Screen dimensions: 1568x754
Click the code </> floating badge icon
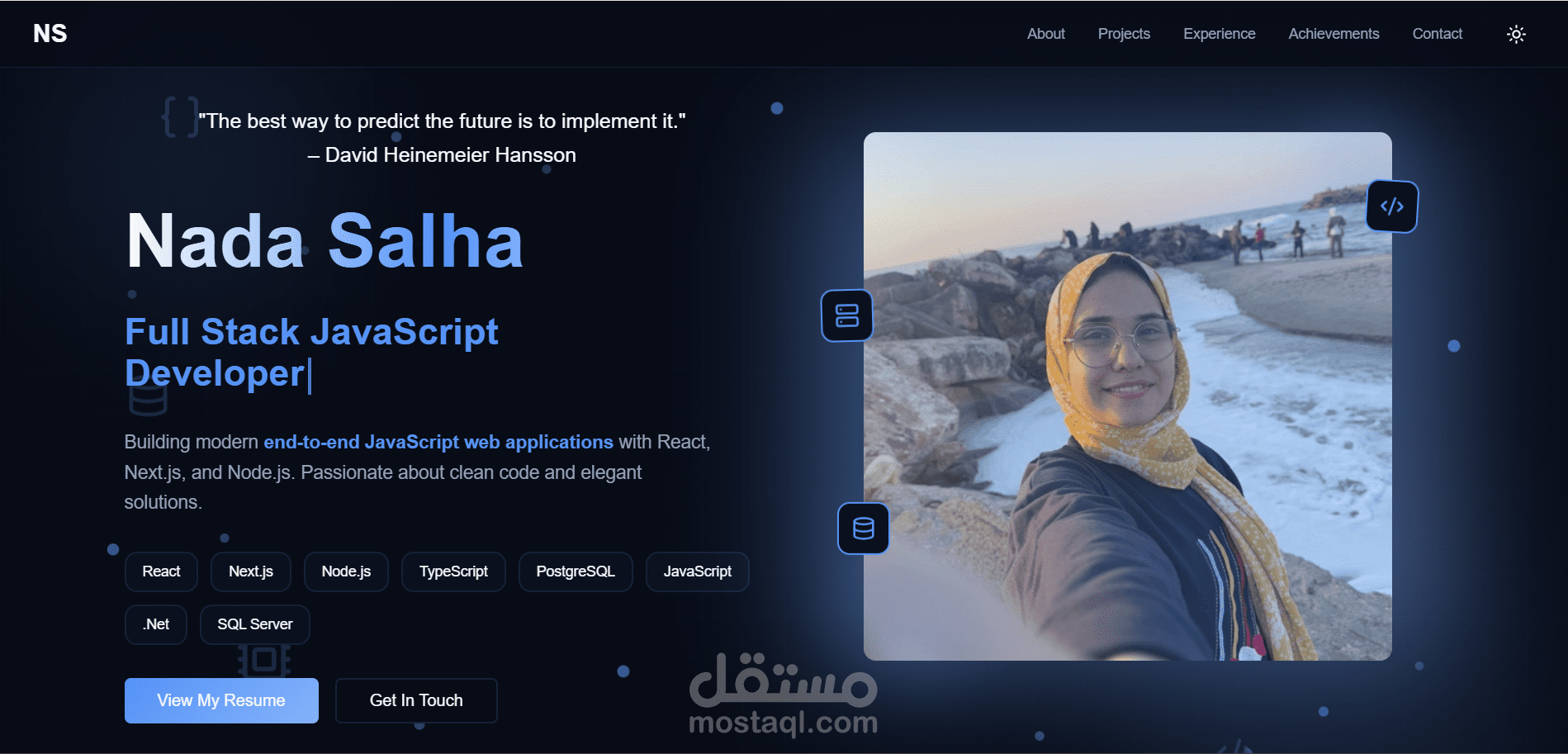coord(1392,206)
